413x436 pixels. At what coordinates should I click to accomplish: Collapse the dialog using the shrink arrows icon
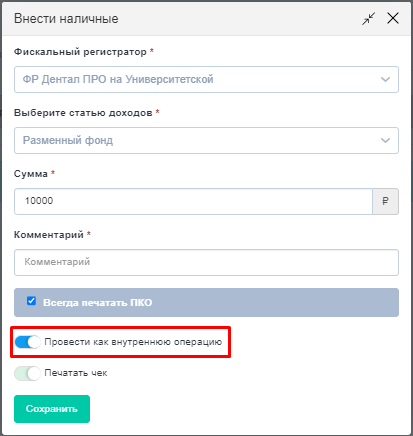point(369,19)
